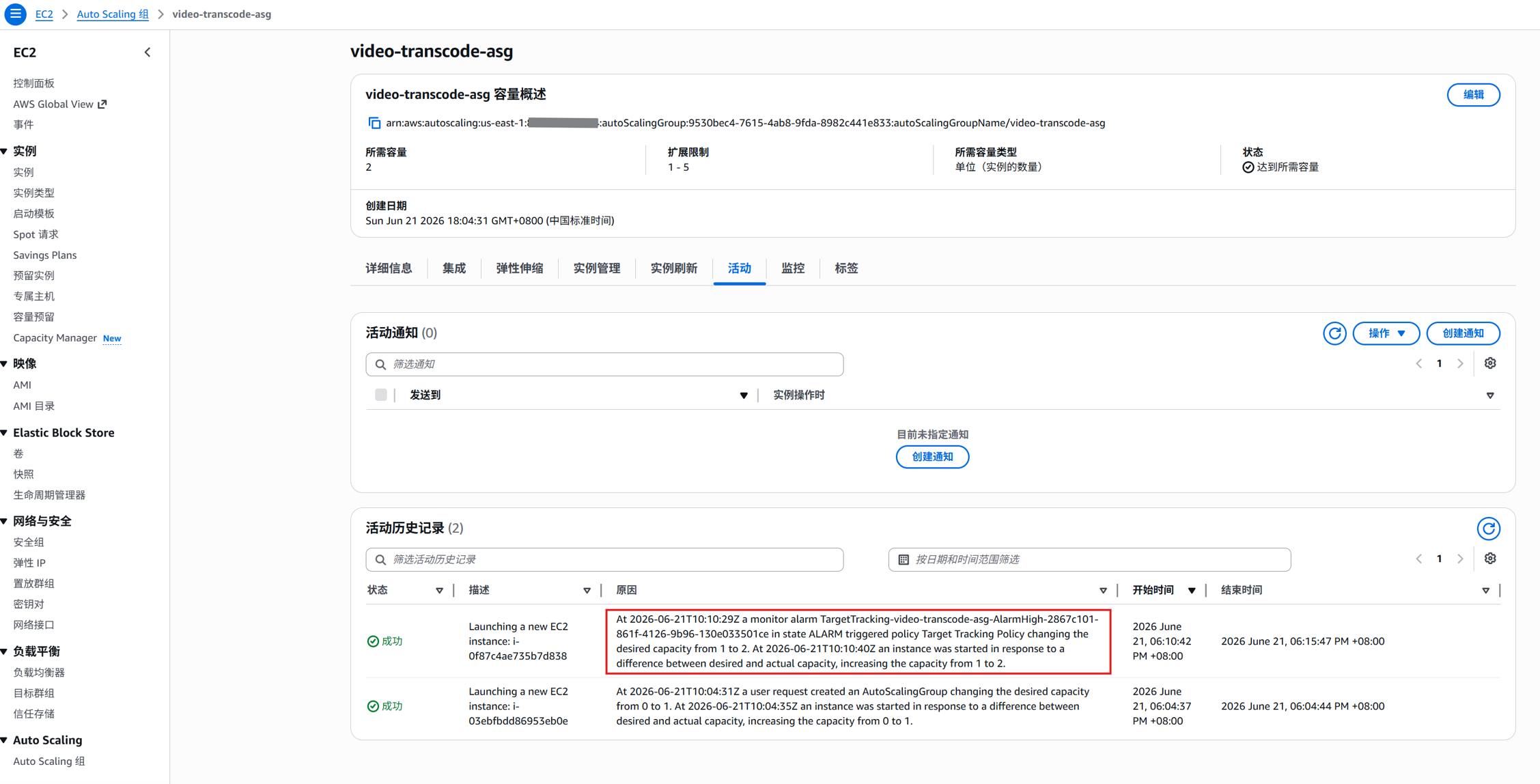This screenshot has width=1540, height=784.
Task: Go to previous page of activity history
Action: pyautogui.click(x=1418, y=559)
